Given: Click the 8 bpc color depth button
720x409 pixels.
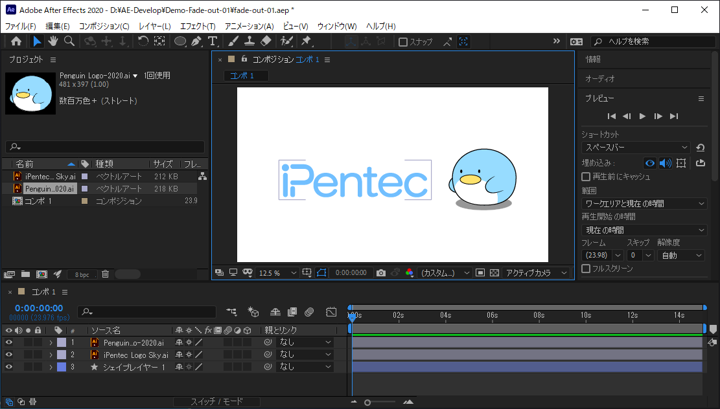Looking at the screenshot, I should (82, 275).
